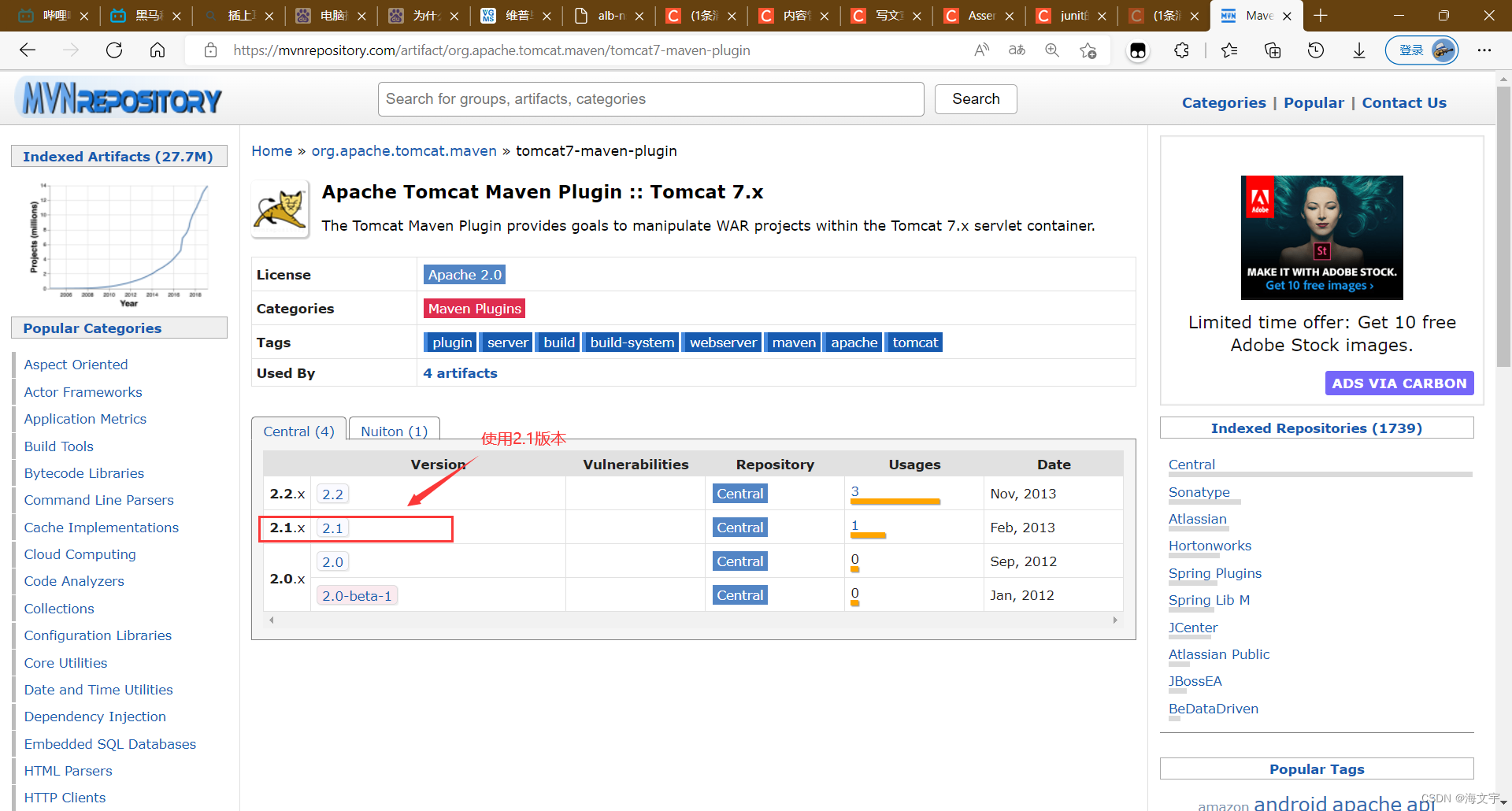Click the table's right scroll arrow
1512x811 pixels.
(1115, 620)
